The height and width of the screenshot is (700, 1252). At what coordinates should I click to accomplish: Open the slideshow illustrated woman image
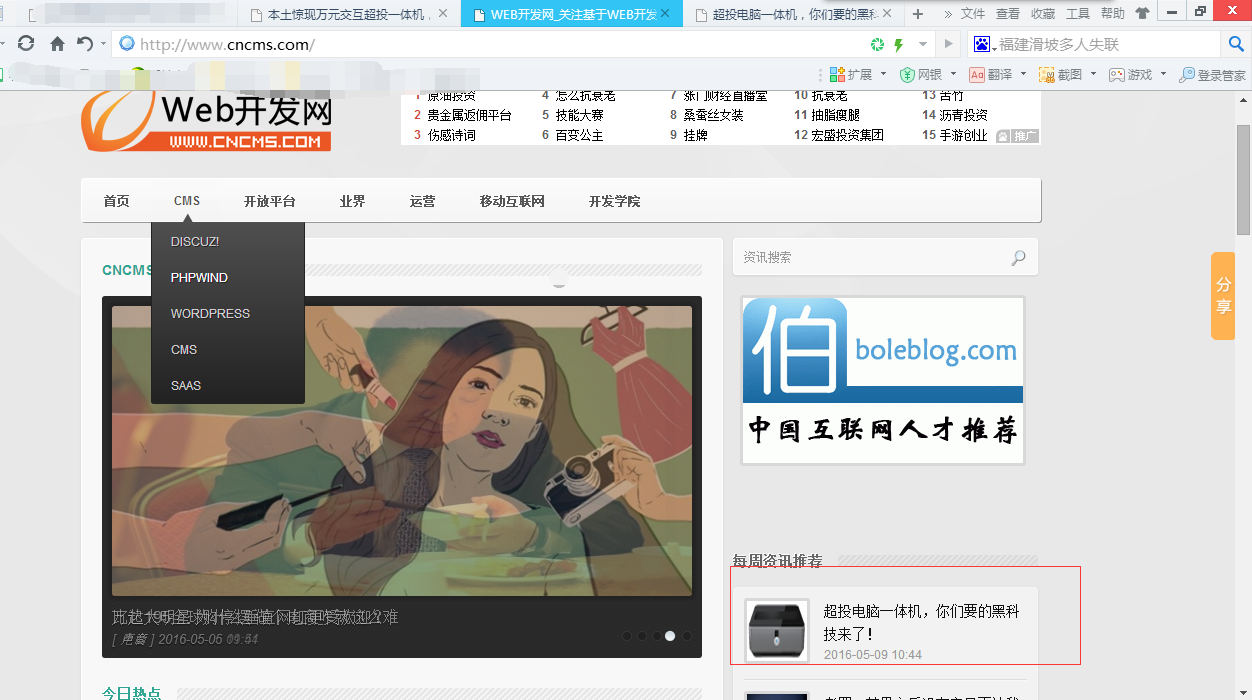point(402,451)
